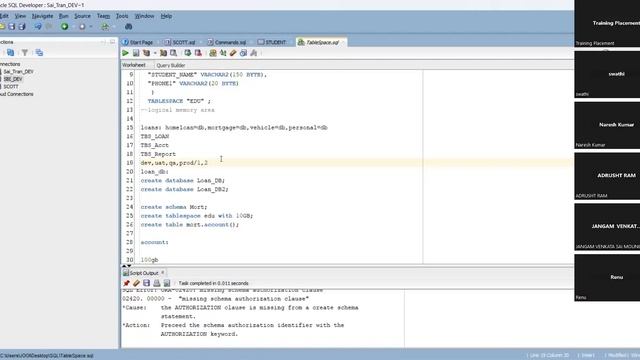Click the Explain Plan icon in the worksheet toolbar

point(146,53)
